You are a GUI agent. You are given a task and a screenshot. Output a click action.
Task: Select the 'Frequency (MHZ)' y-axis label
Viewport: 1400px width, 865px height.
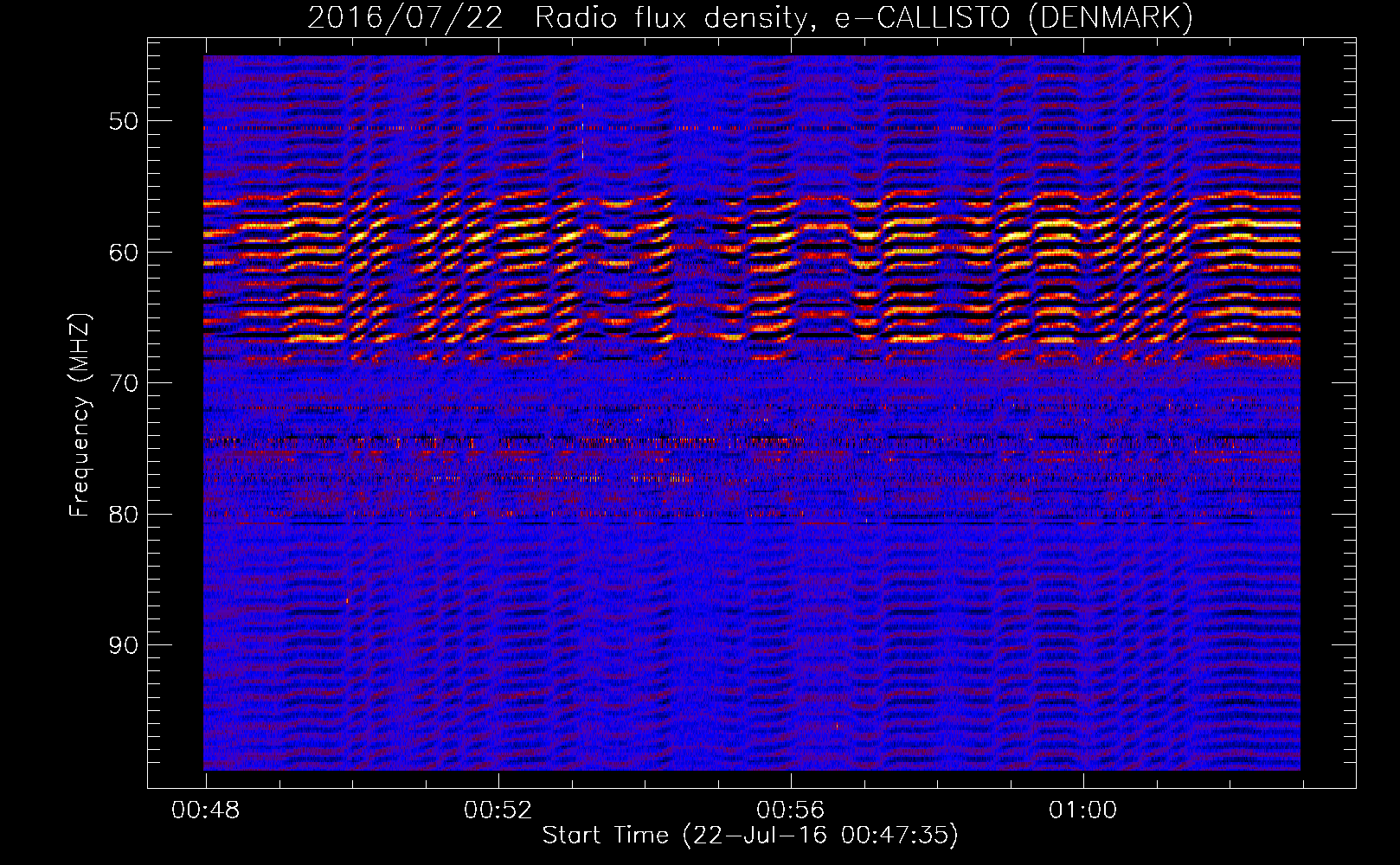tap(80, 414)
